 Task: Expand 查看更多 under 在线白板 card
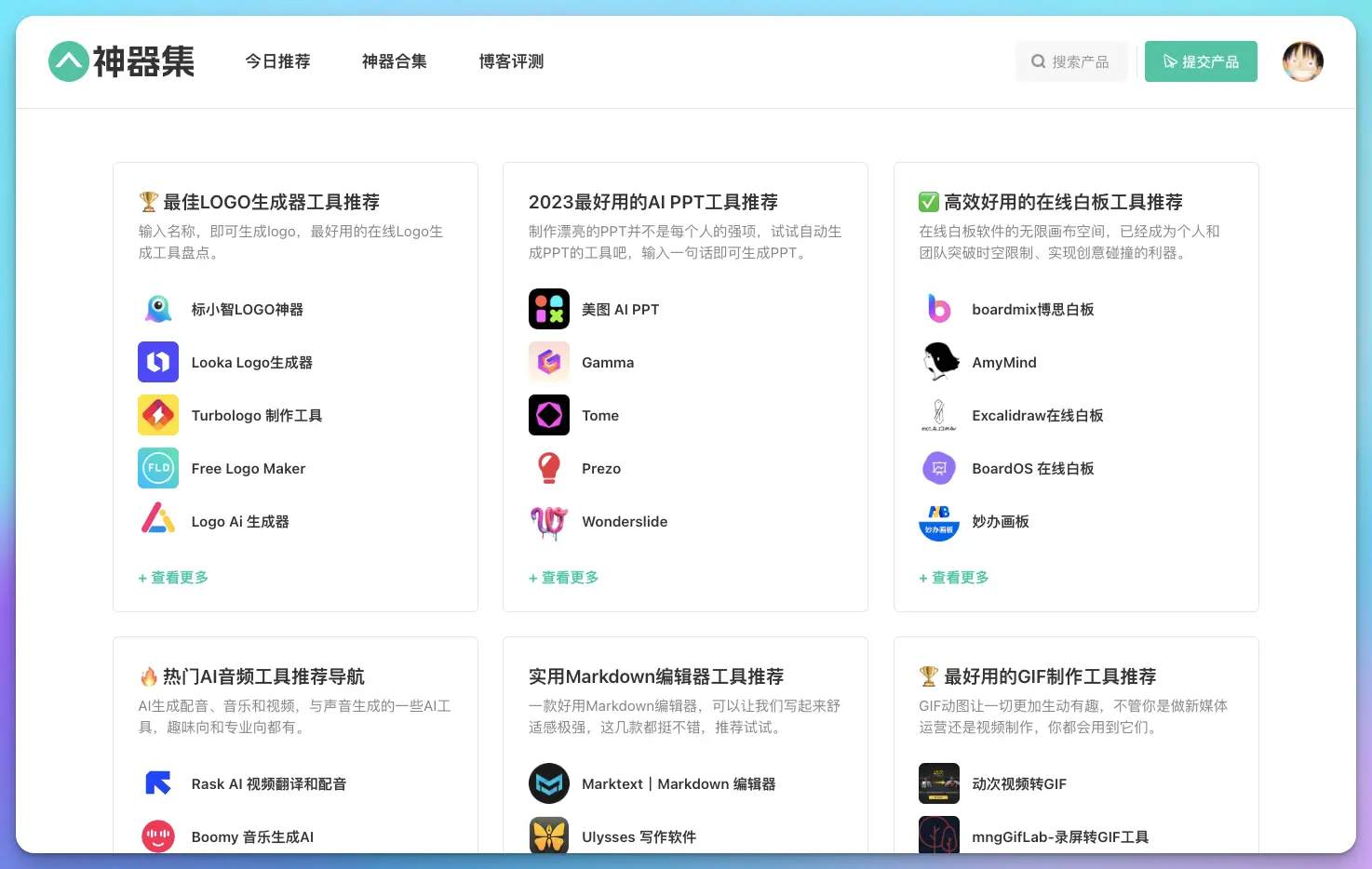click(954, 578)
